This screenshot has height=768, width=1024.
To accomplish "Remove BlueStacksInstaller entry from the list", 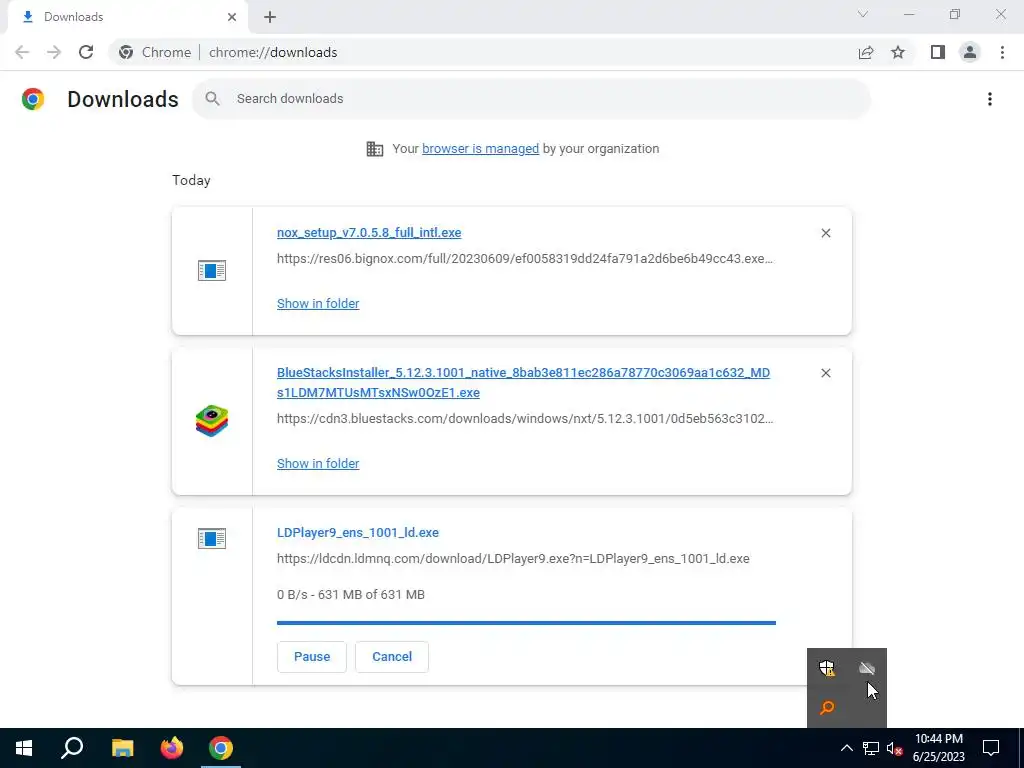I will pyautogui.click(x=825, y=373).
